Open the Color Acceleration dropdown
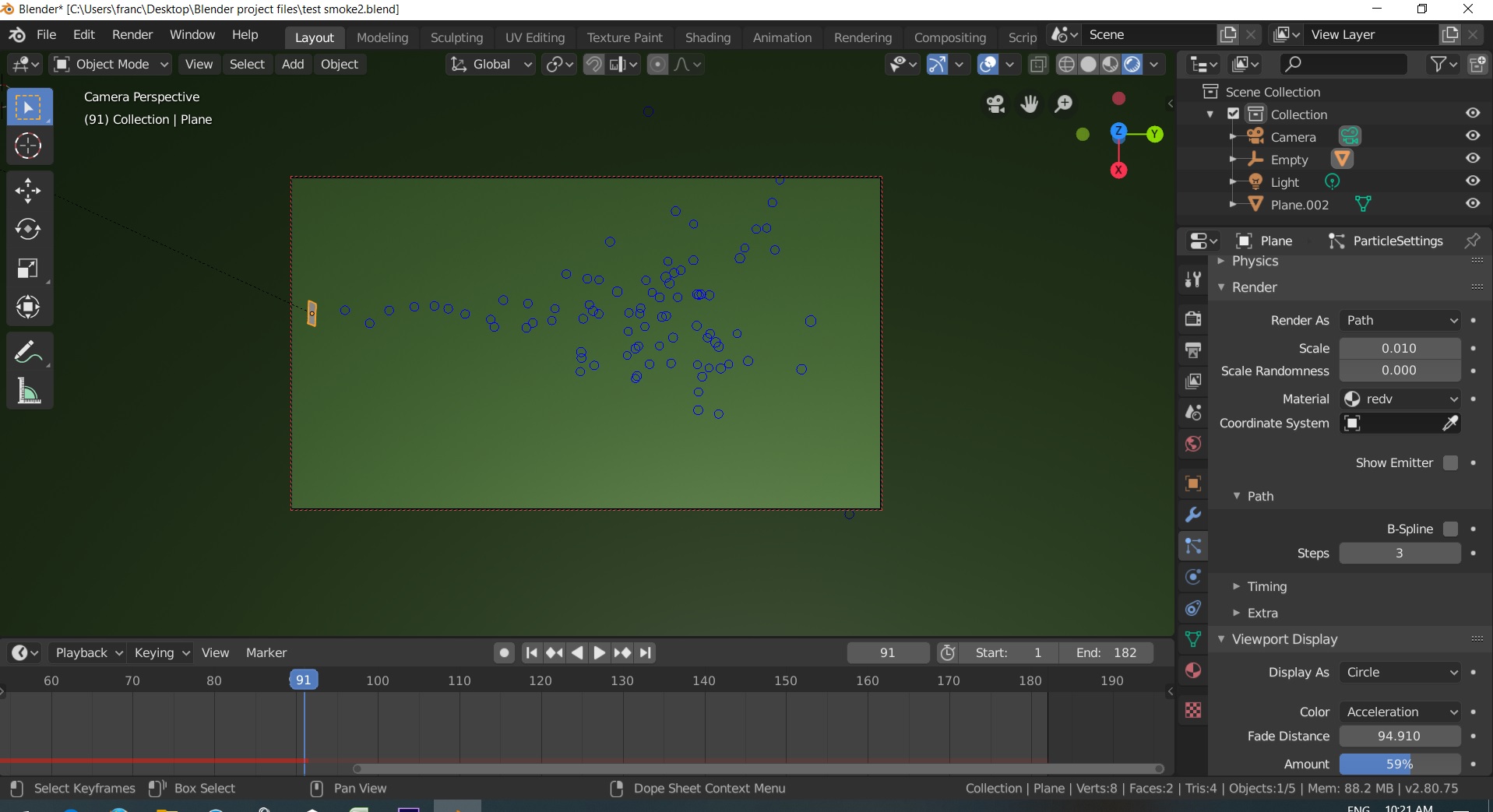The image size is (1493, 812). (1400, 712)
